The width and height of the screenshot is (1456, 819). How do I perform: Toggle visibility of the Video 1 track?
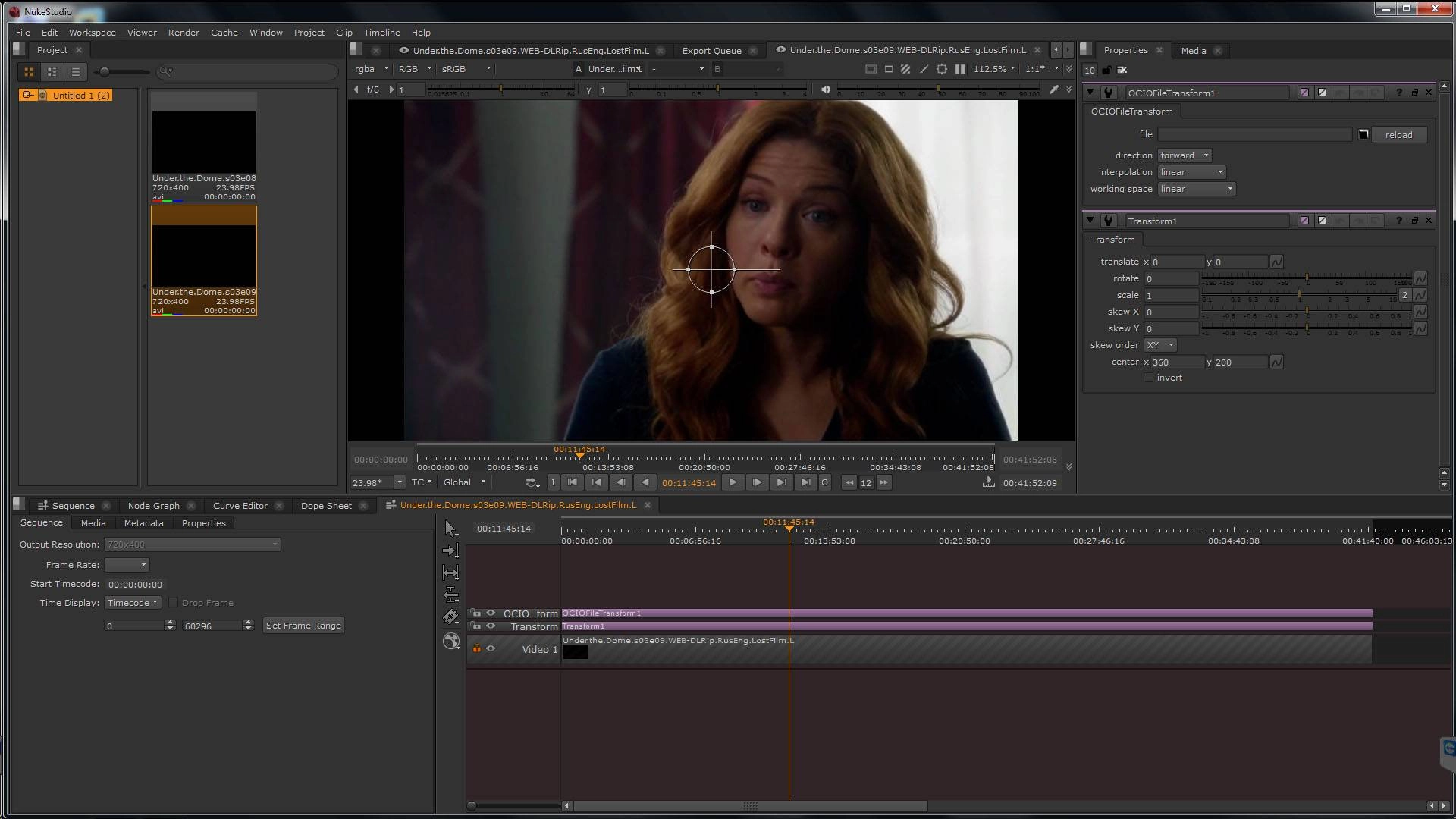click(x=491, y=648)
